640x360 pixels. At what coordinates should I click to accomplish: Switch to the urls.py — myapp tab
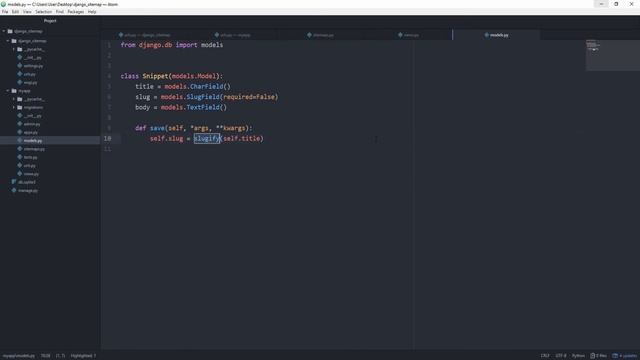tap(233, 35)
